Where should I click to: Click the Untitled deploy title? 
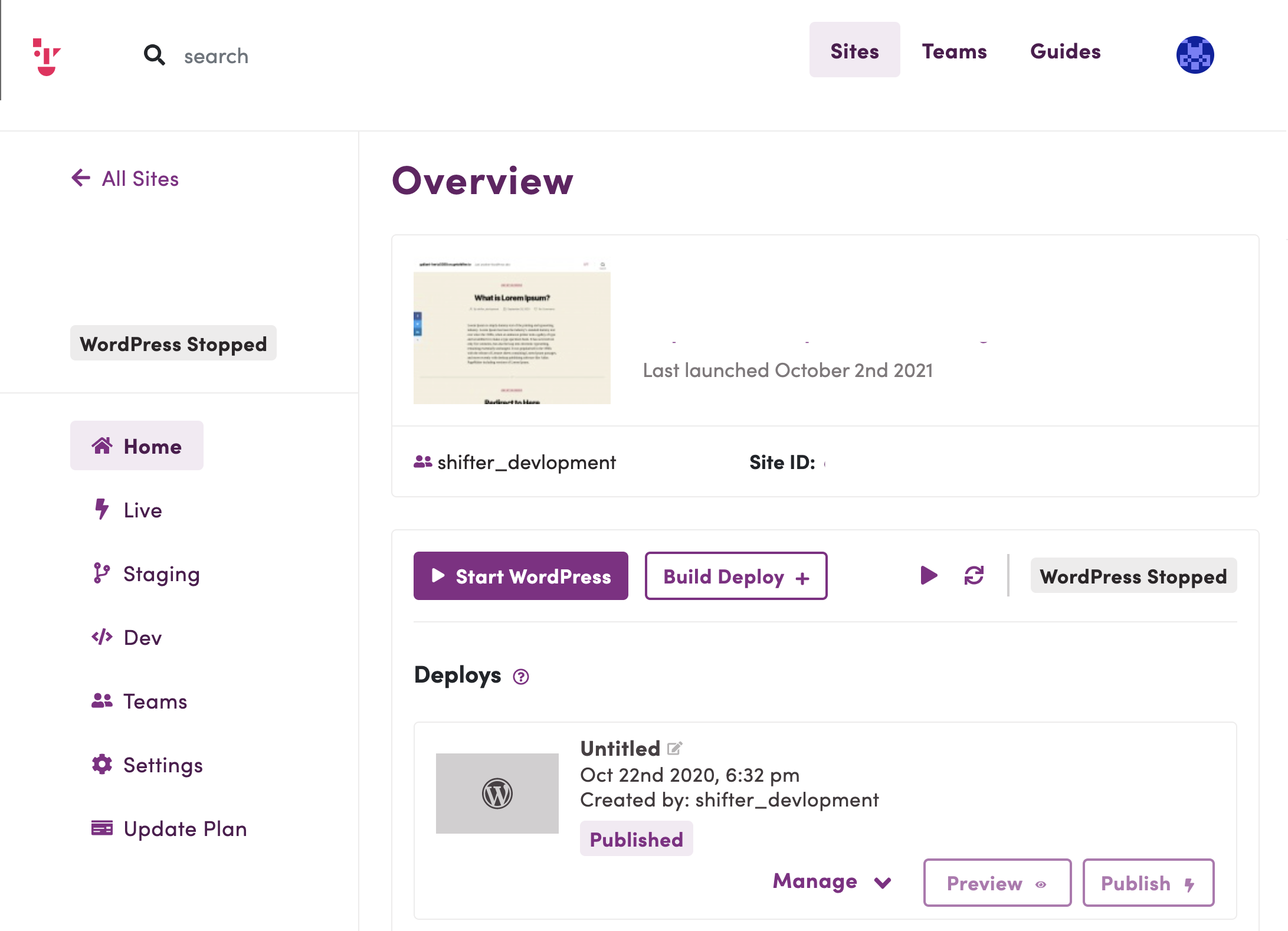coord(620,748)
